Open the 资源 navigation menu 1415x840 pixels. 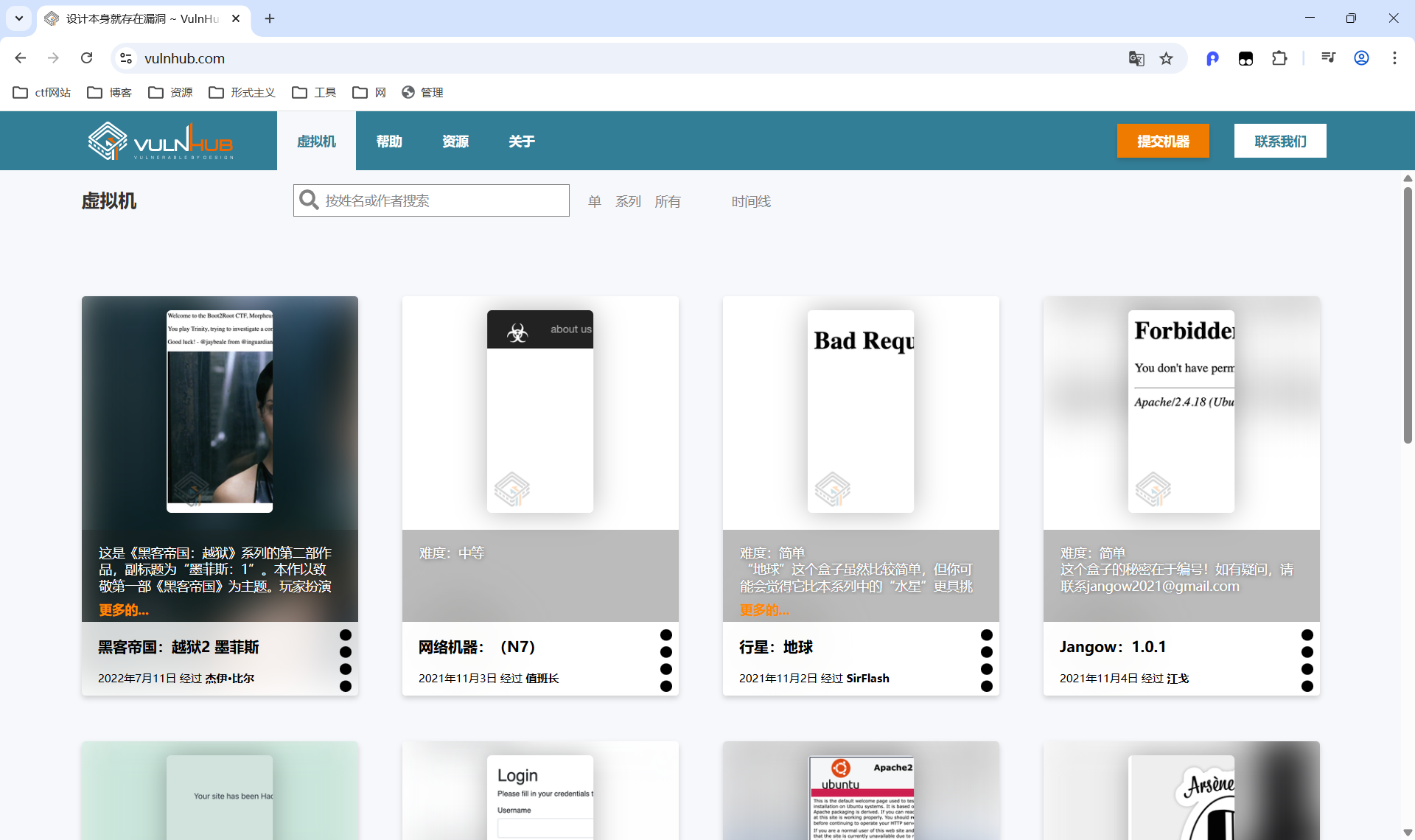click(455, 141)
